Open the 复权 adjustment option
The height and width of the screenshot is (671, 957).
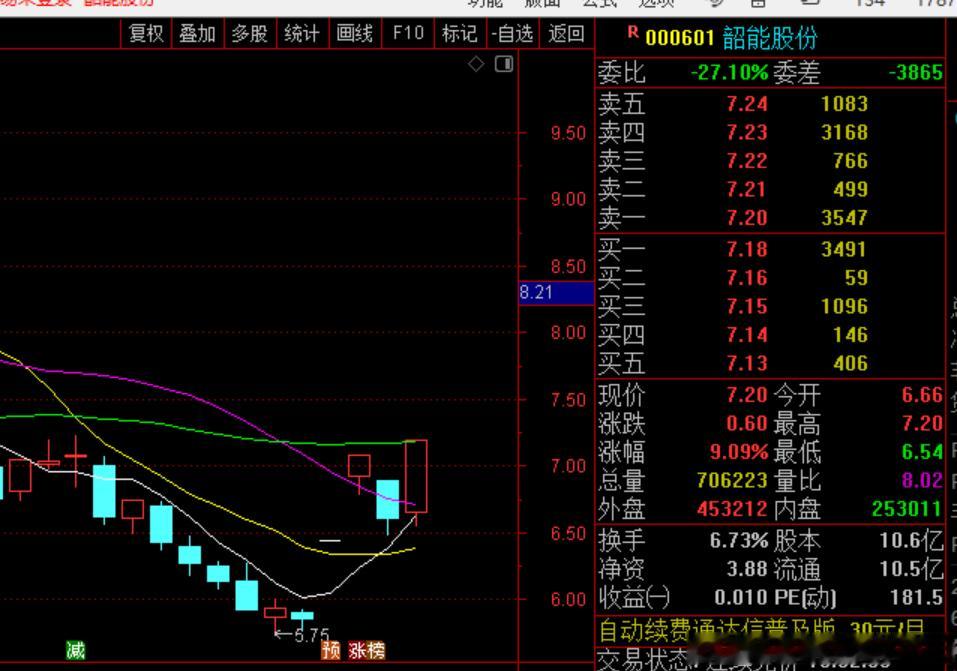146,33
